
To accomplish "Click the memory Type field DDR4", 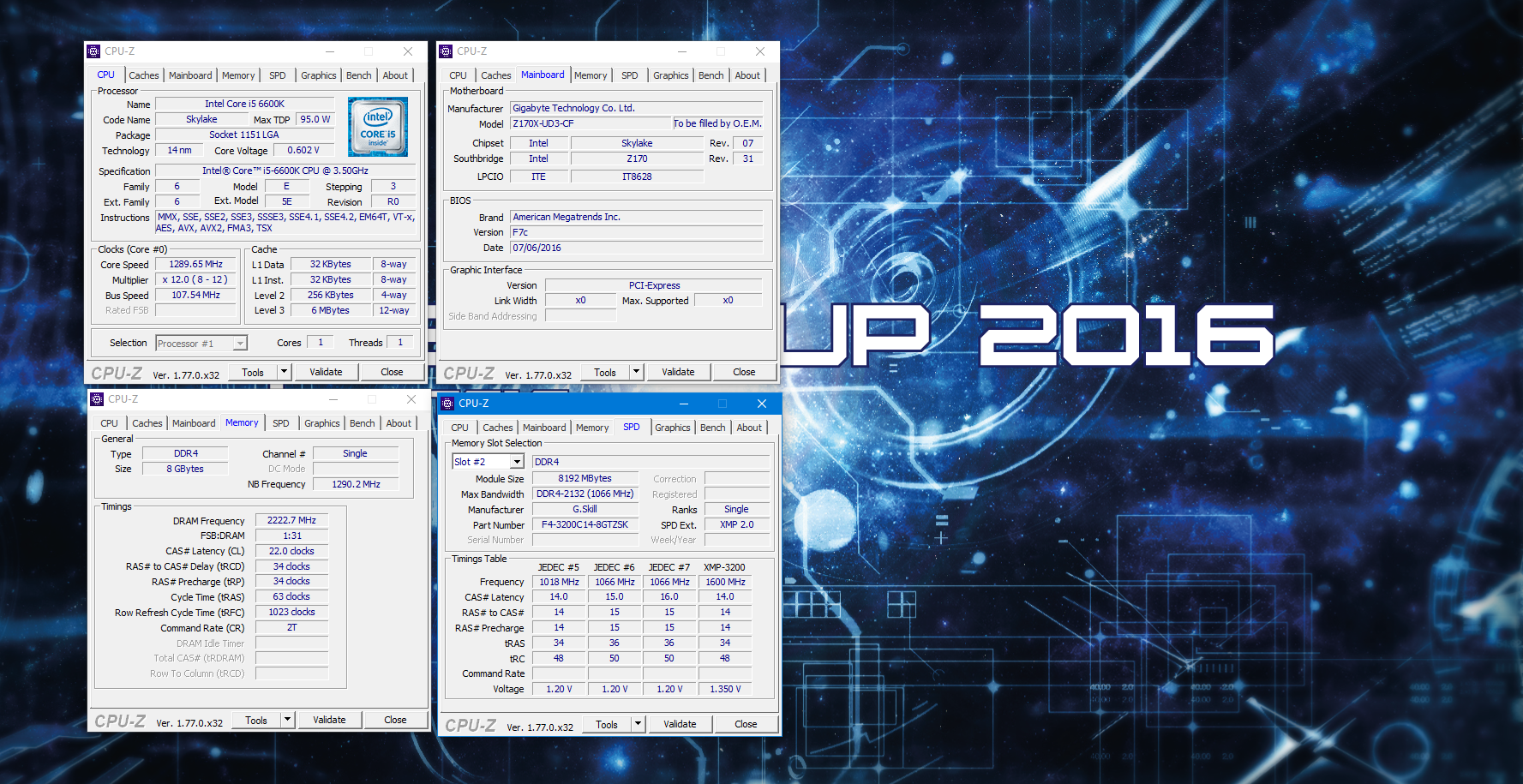I will pos(185,454).
